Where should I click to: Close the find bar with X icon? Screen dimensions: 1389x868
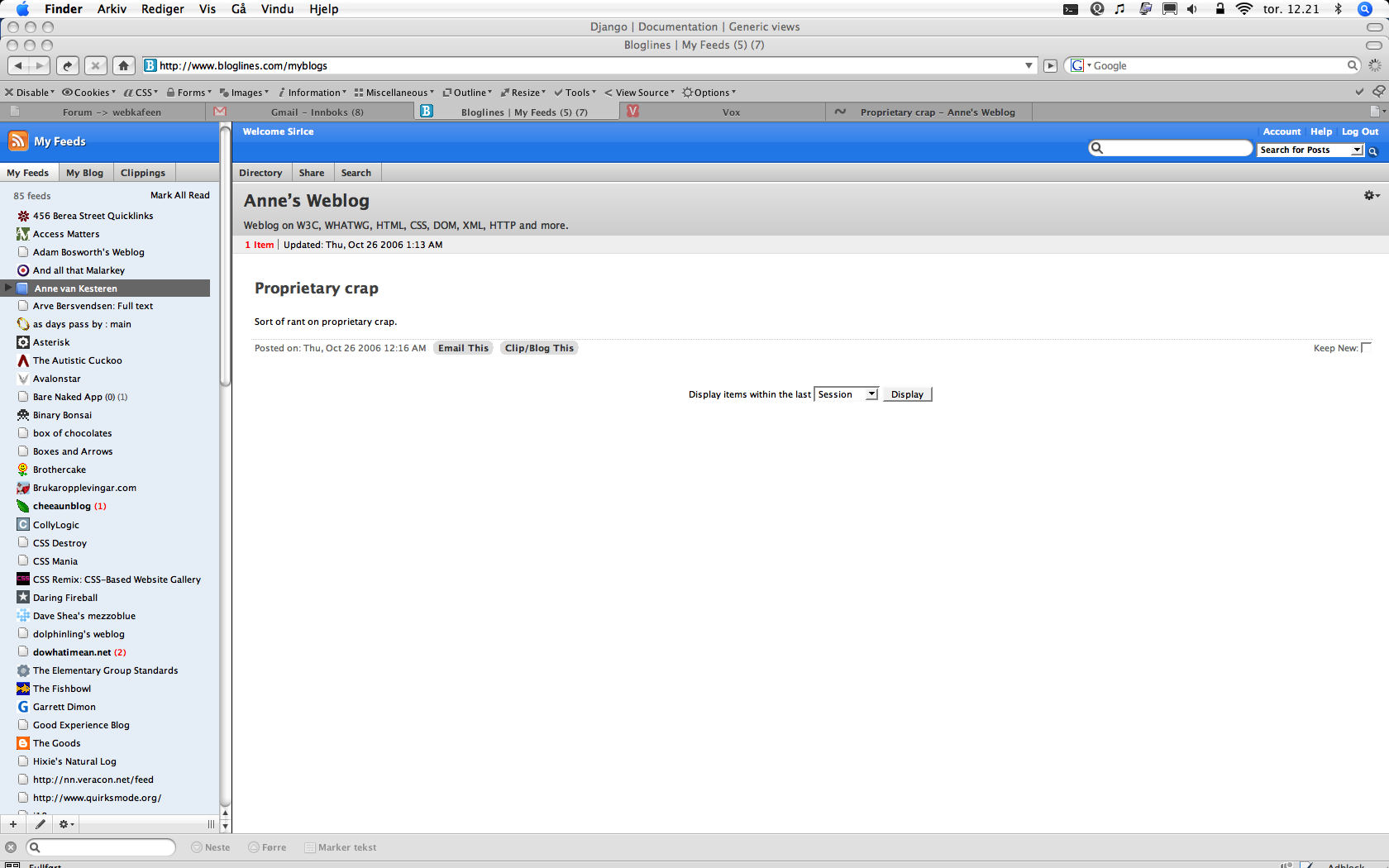point(11,847)
